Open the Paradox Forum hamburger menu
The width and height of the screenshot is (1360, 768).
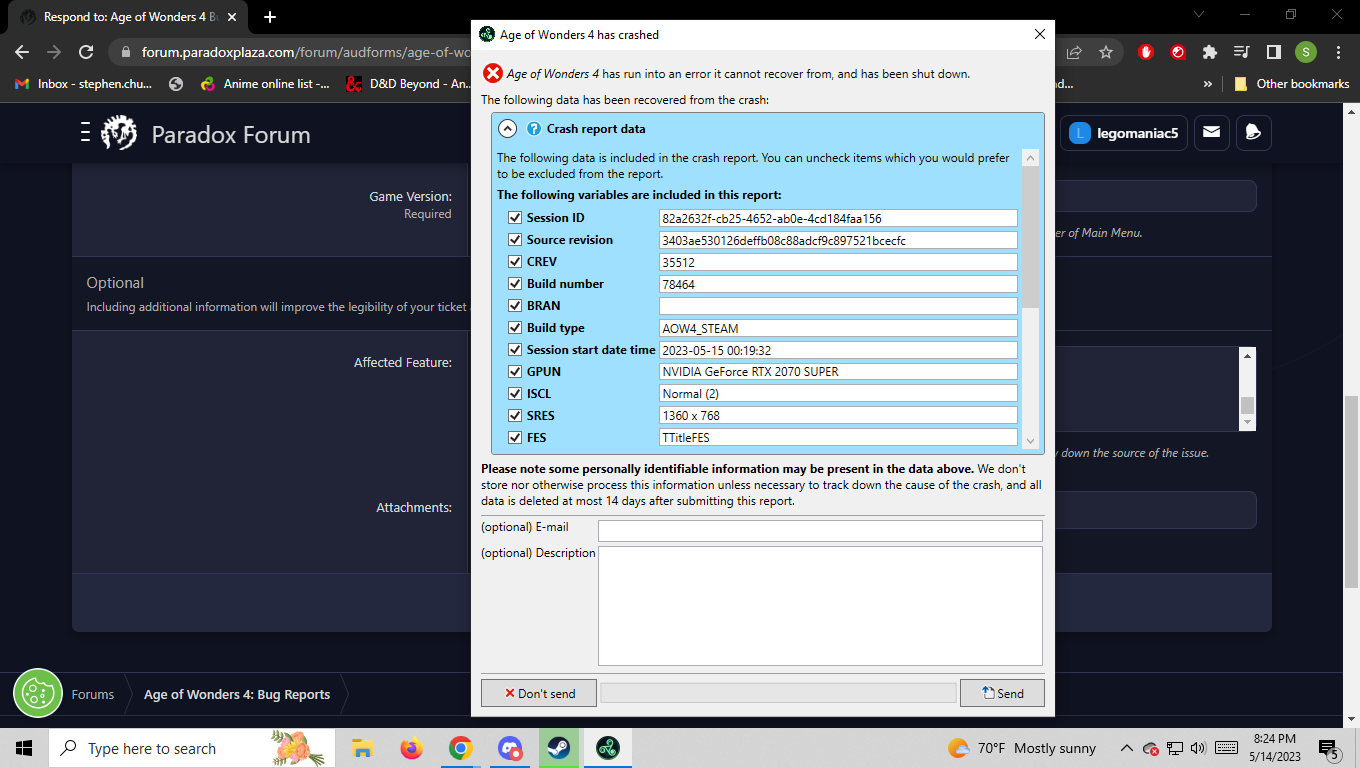coord(86,133)
